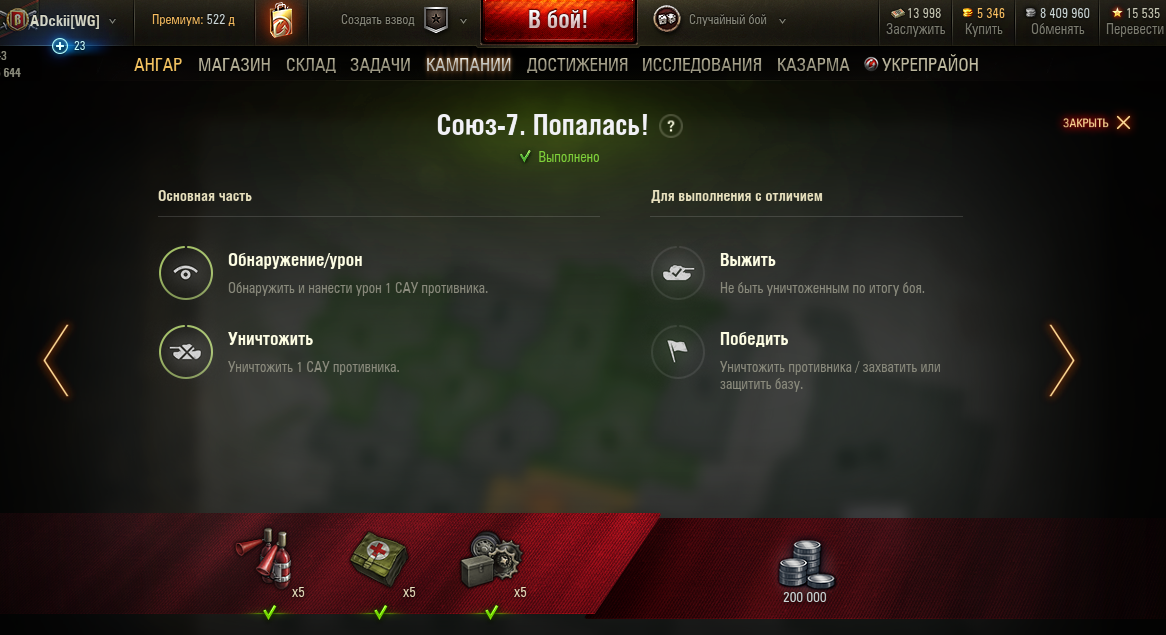Click the red В бой! button
1166x635 pixels.
(x=558, y=20)
